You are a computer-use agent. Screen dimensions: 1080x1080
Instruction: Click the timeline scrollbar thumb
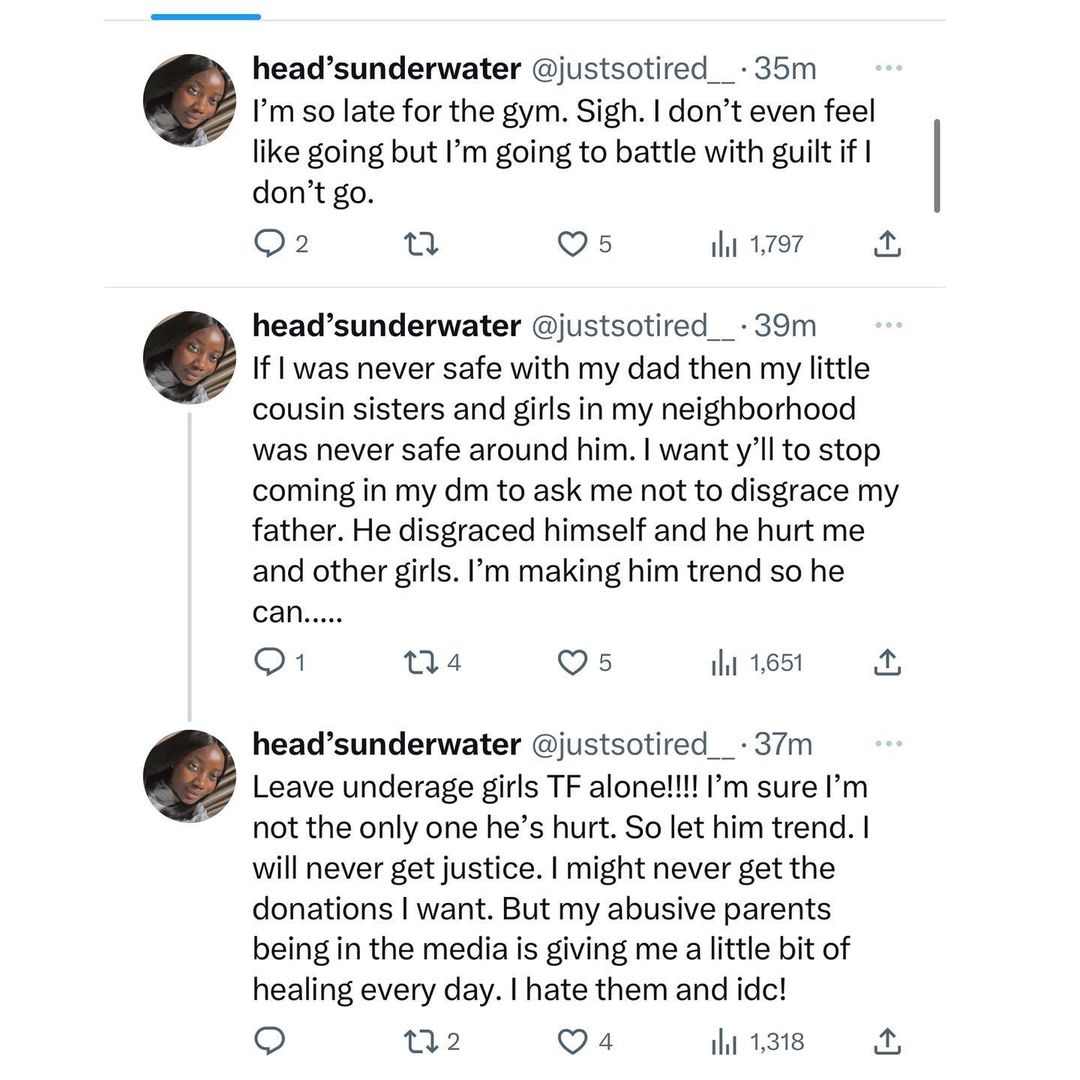[x=937, y=165]
